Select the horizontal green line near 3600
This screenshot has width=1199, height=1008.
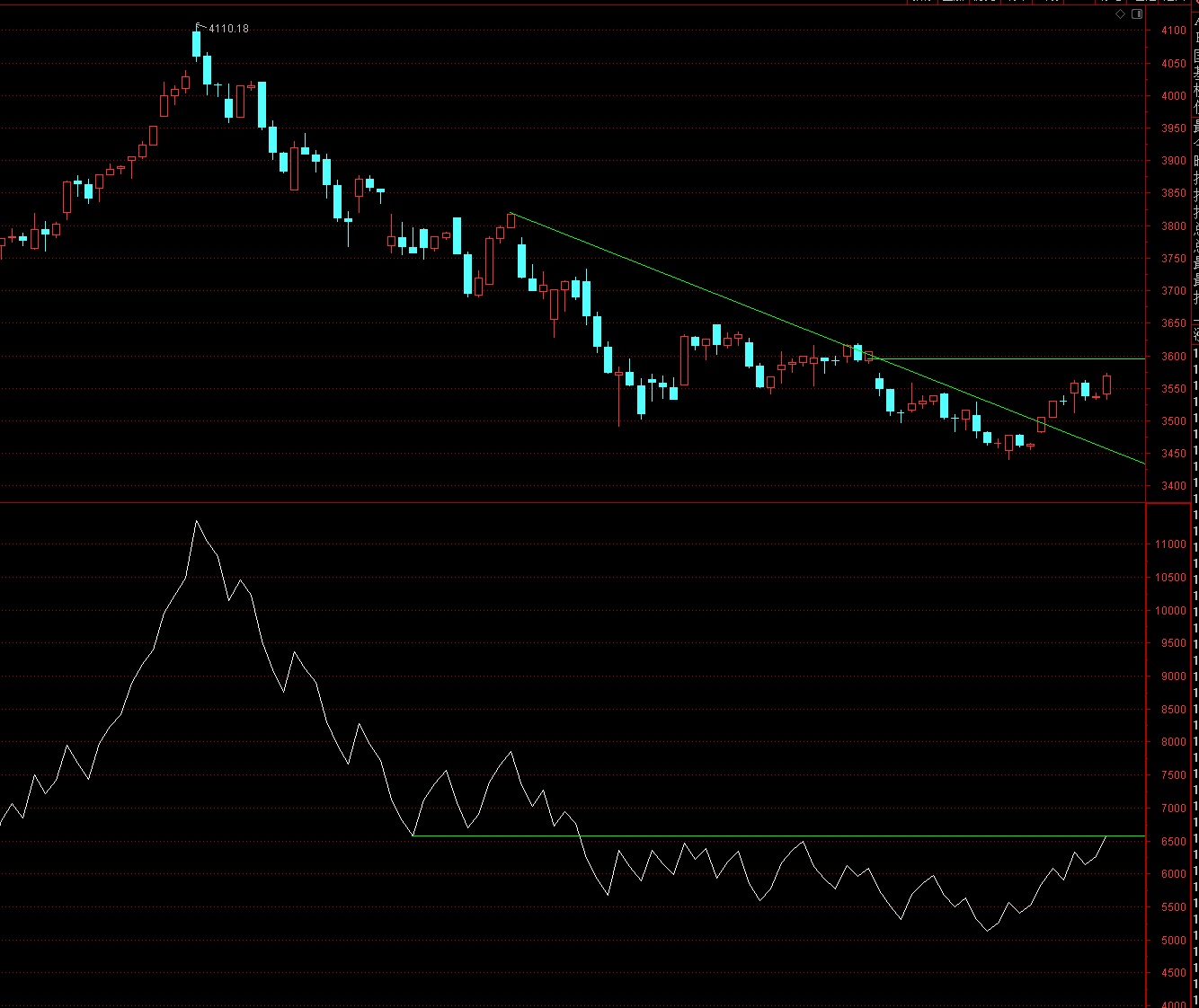click(x=1007, y=358)
